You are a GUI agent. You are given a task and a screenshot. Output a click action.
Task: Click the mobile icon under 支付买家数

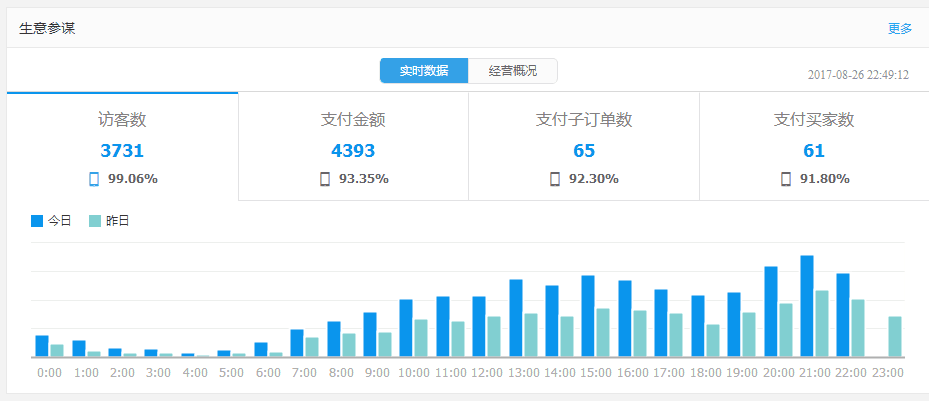(x=786, y=179)
